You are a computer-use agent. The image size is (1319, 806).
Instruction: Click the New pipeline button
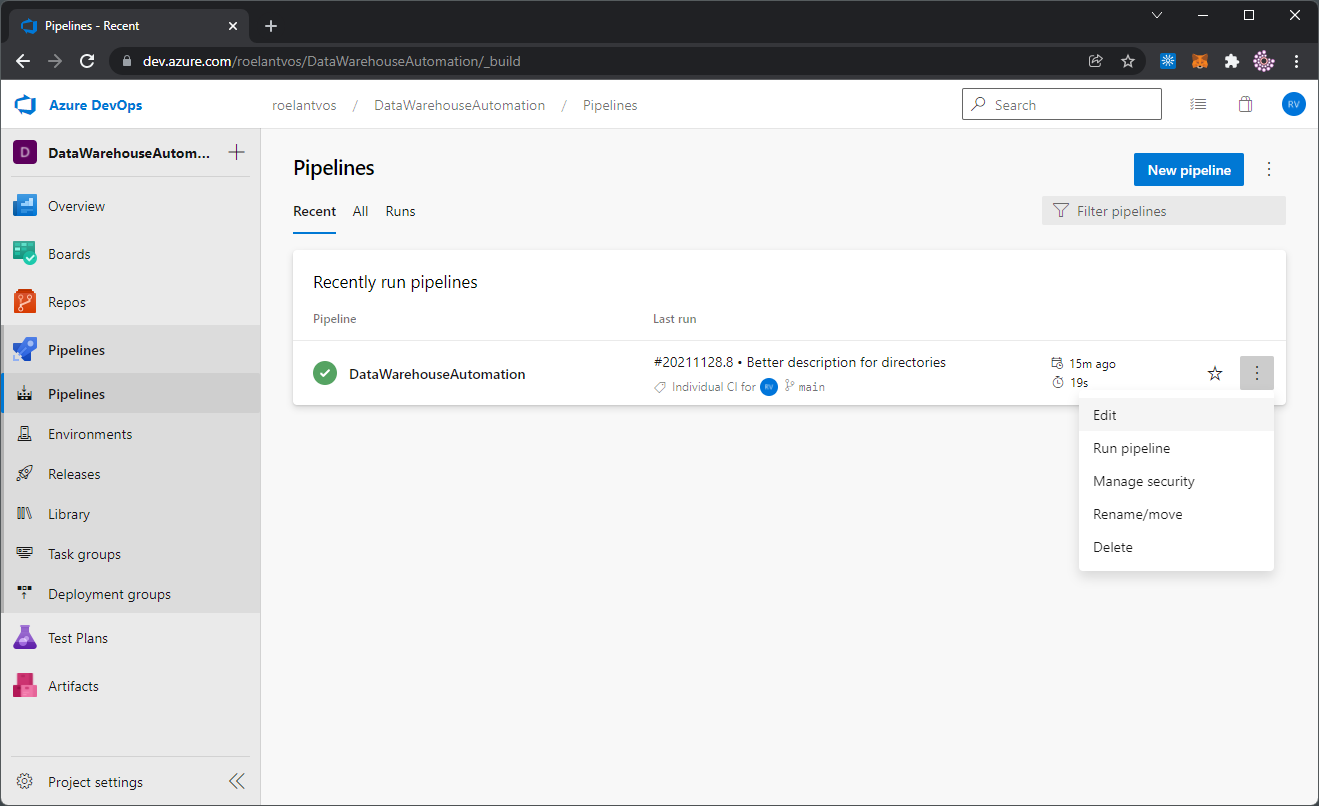coord(1188,169)
